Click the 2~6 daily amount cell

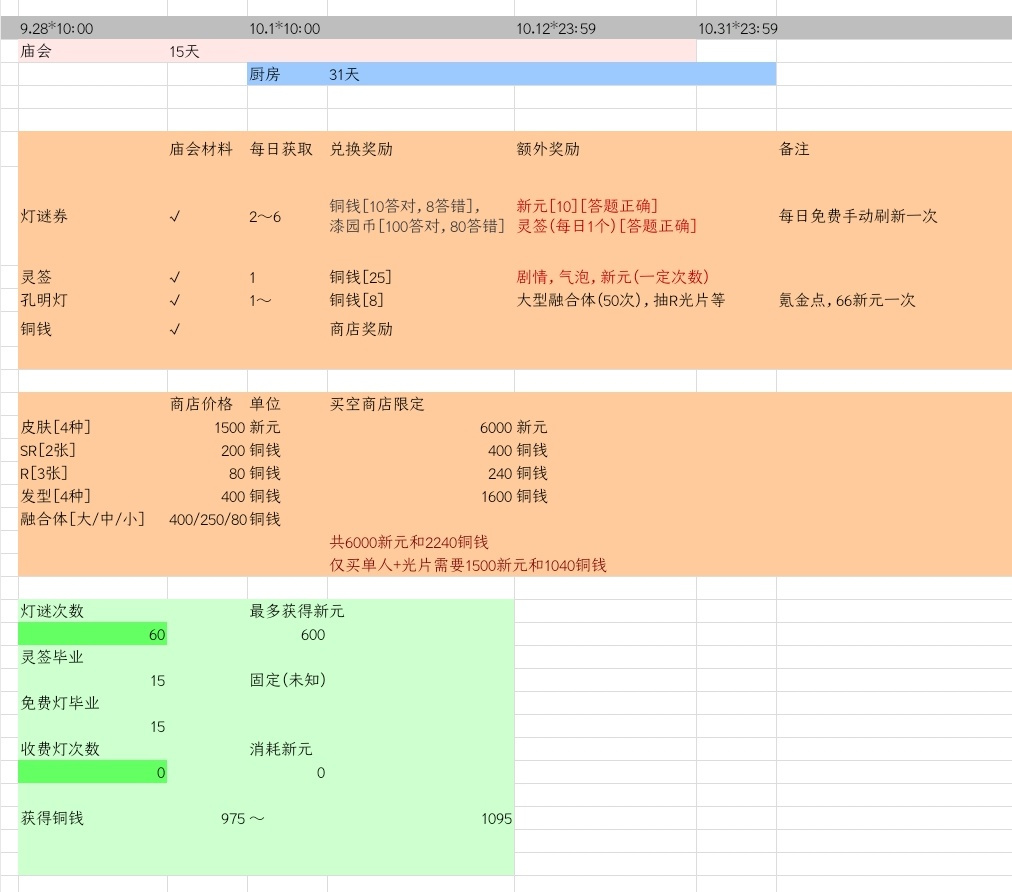click(x=265, y=217)
